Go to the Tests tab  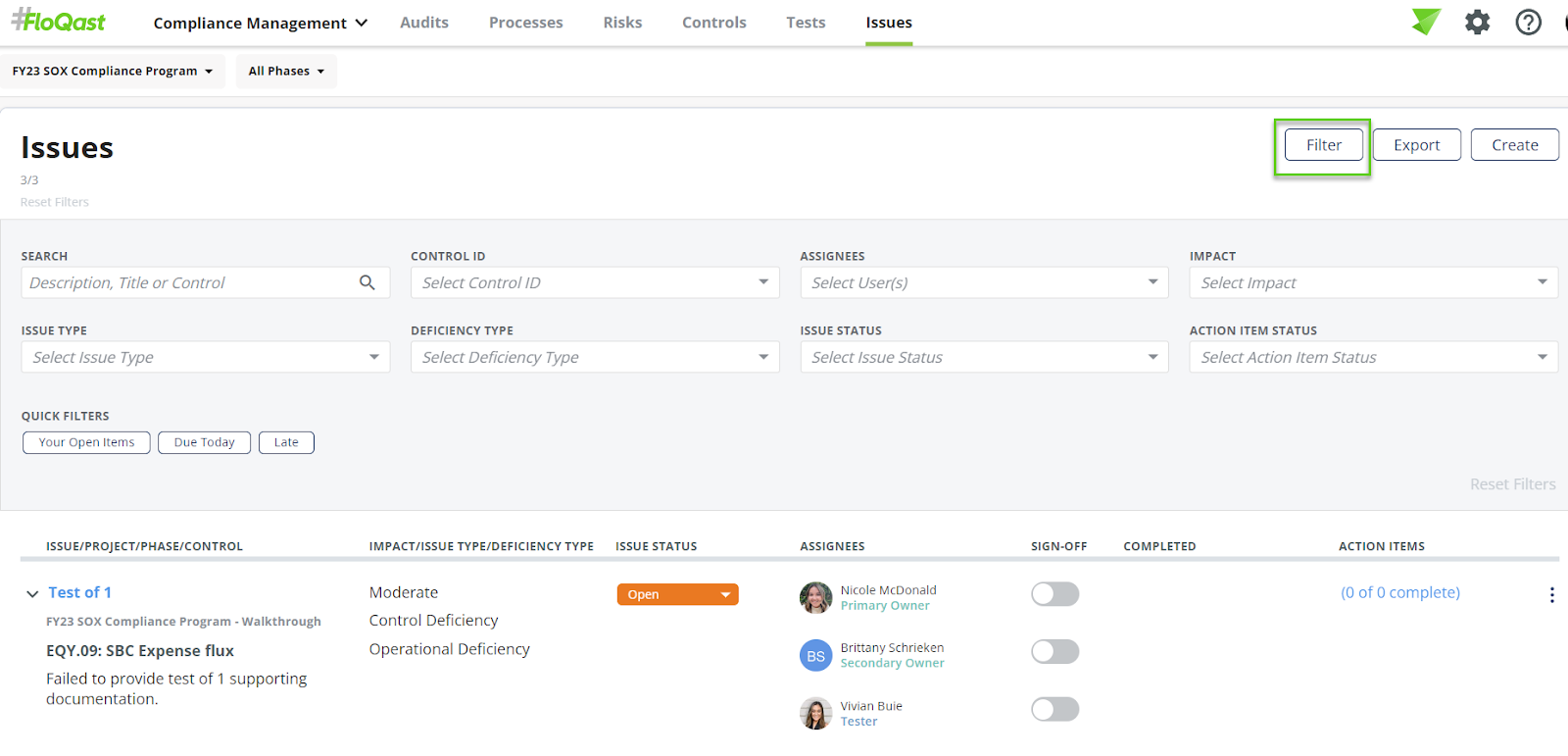(x=806, y=23)
